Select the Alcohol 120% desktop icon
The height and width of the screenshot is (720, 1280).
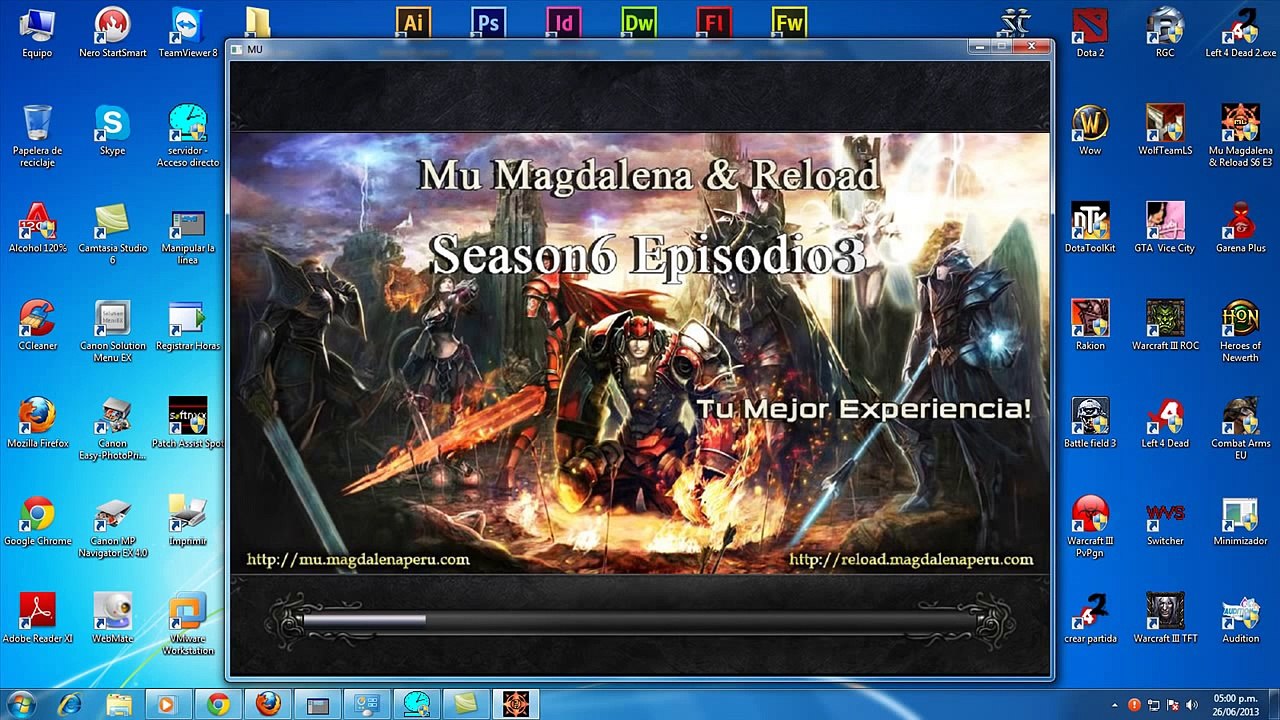37,228
